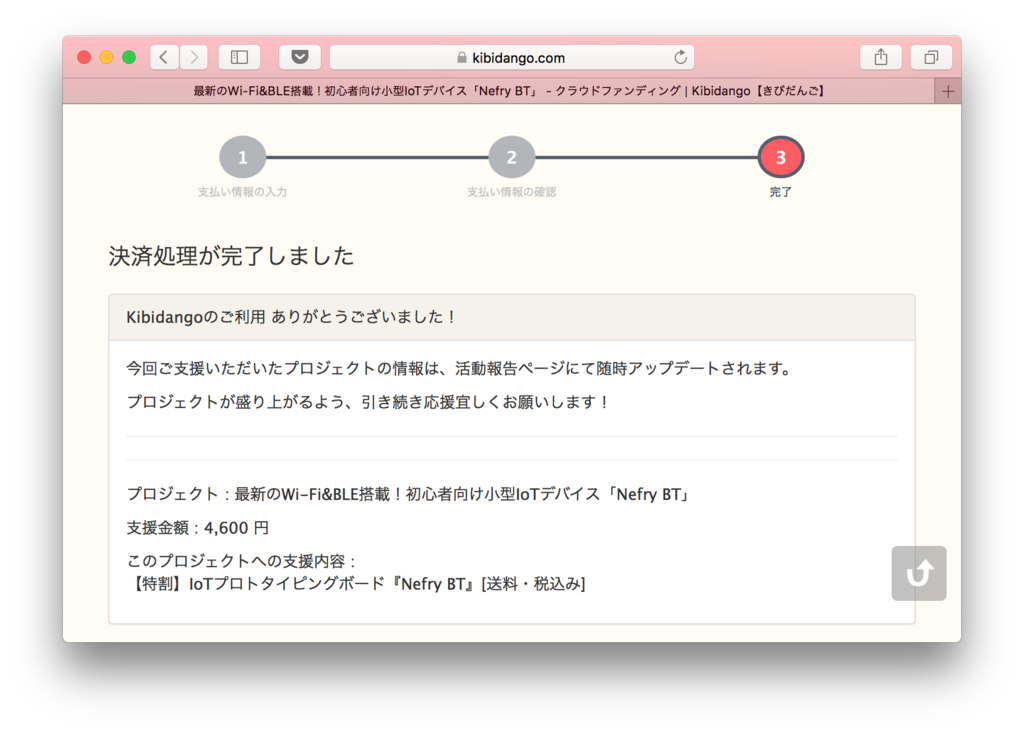The width and height of the screenshot is (1024, 732).
Task: Click the プロジェクト：最新のWi-Fi&BLE搭載 line
Action: [409, 494]
